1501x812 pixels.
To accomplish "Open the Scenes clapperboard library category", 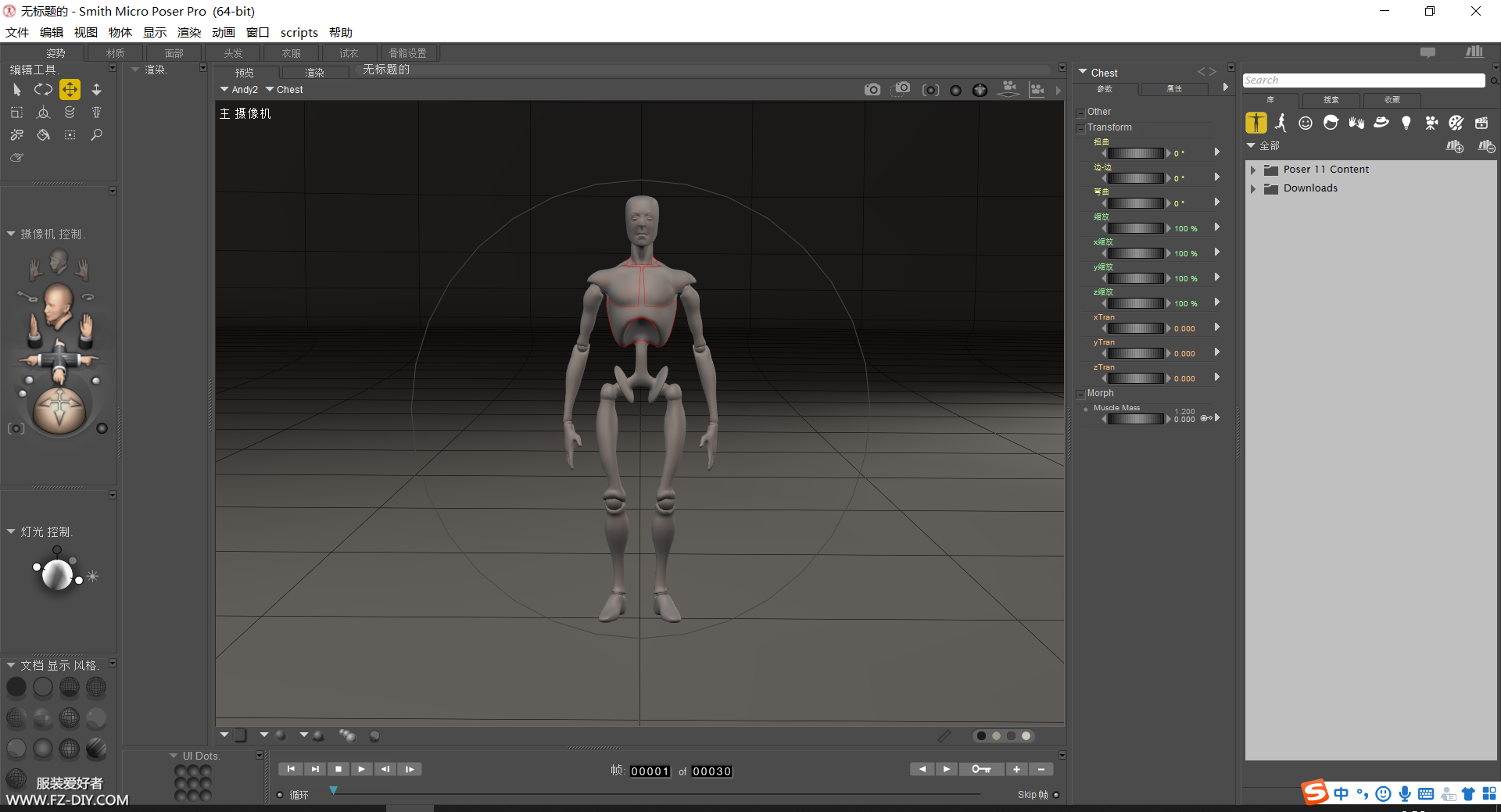I will [x=1481, y=123].
